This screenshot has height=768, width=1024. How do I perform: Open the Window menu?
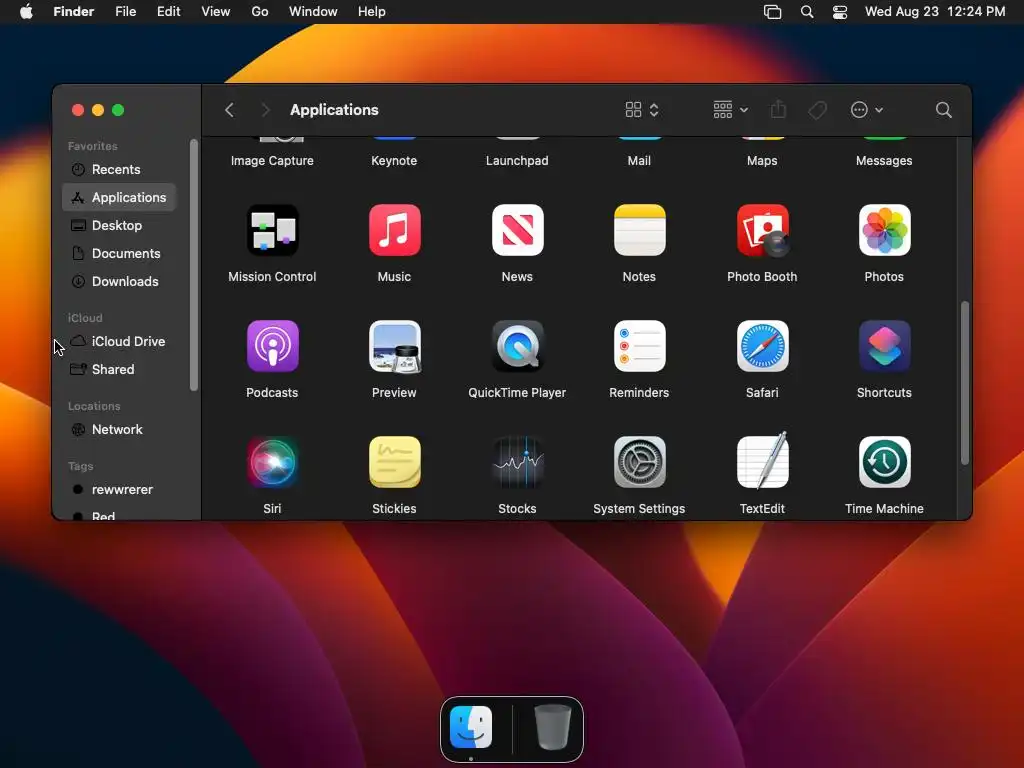coord(313,12)
